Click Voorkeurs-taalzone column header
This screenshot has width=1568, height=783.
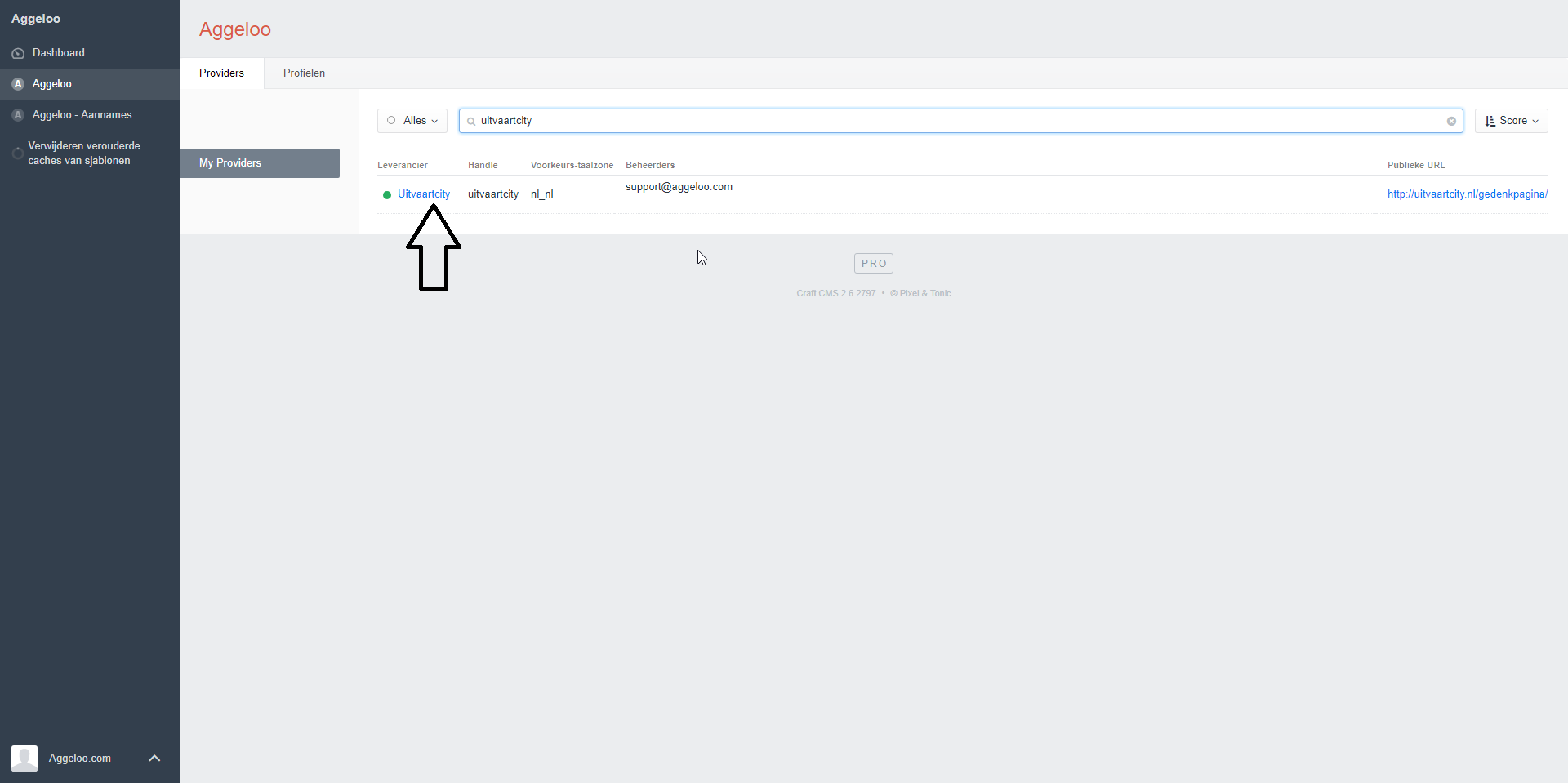coord(572,165)
